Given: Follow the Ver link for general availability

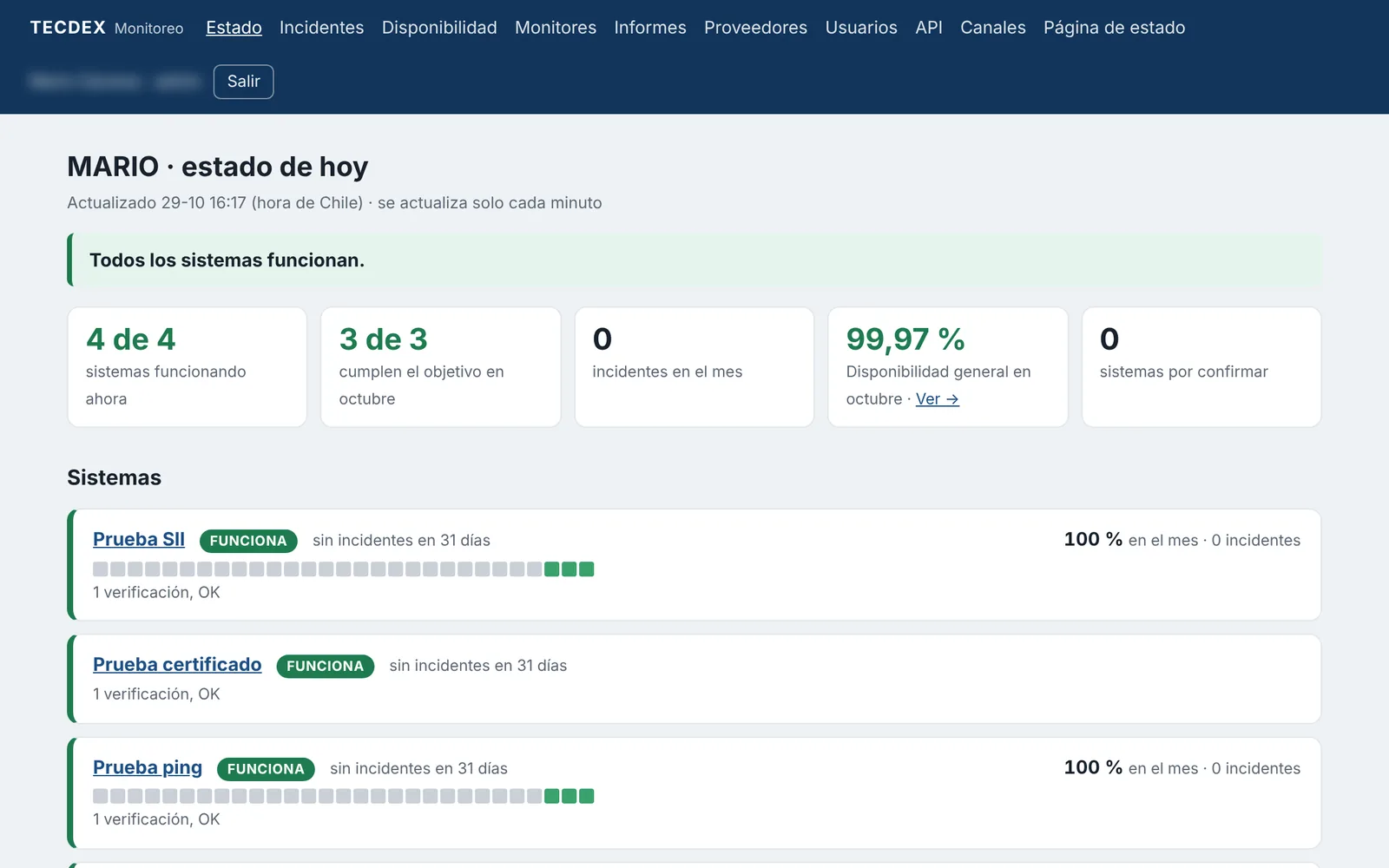Looking at the screenshot, I should [x=938, y=399].
